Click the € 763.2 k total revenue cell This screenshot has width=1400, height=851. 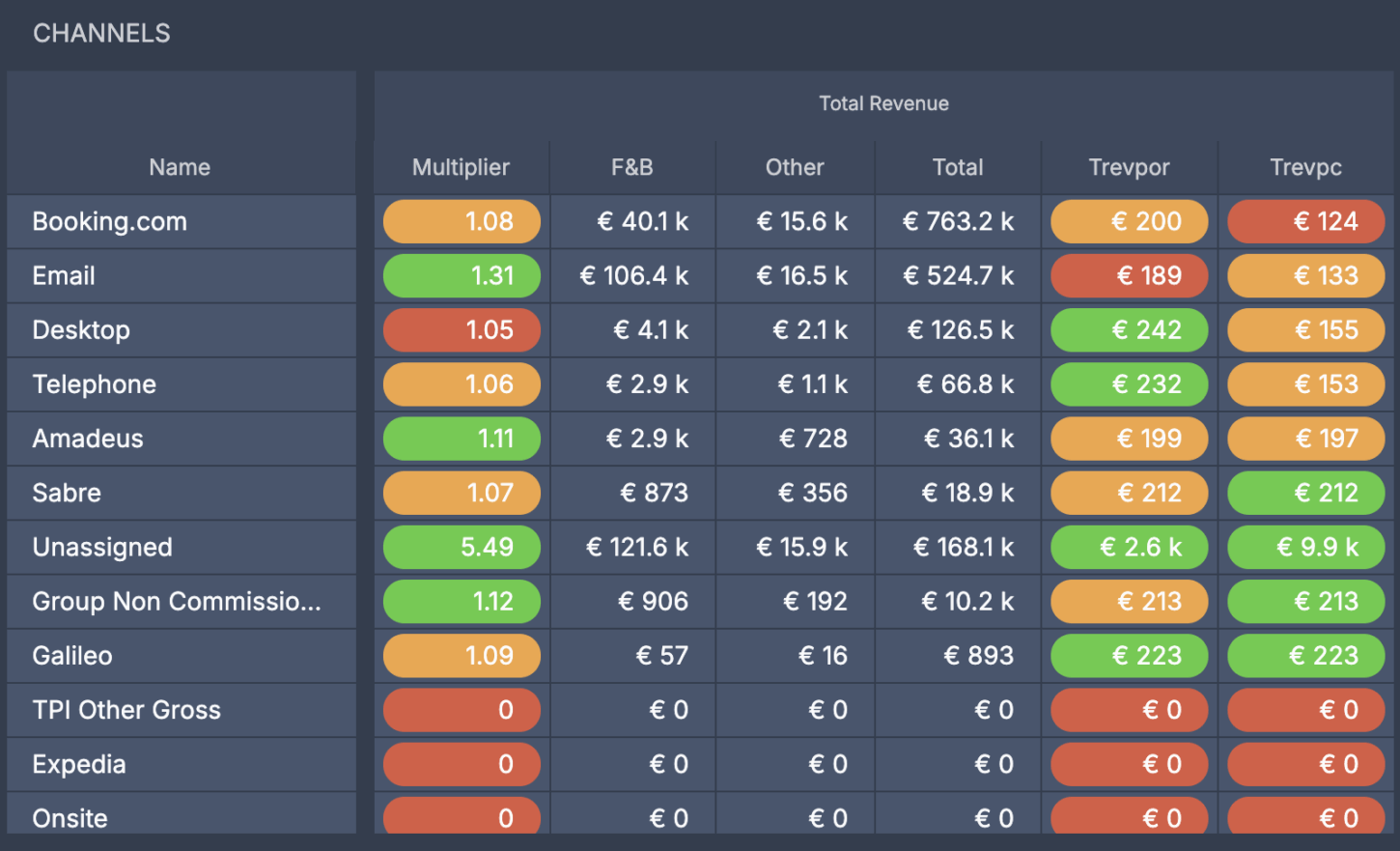point(958,221)
